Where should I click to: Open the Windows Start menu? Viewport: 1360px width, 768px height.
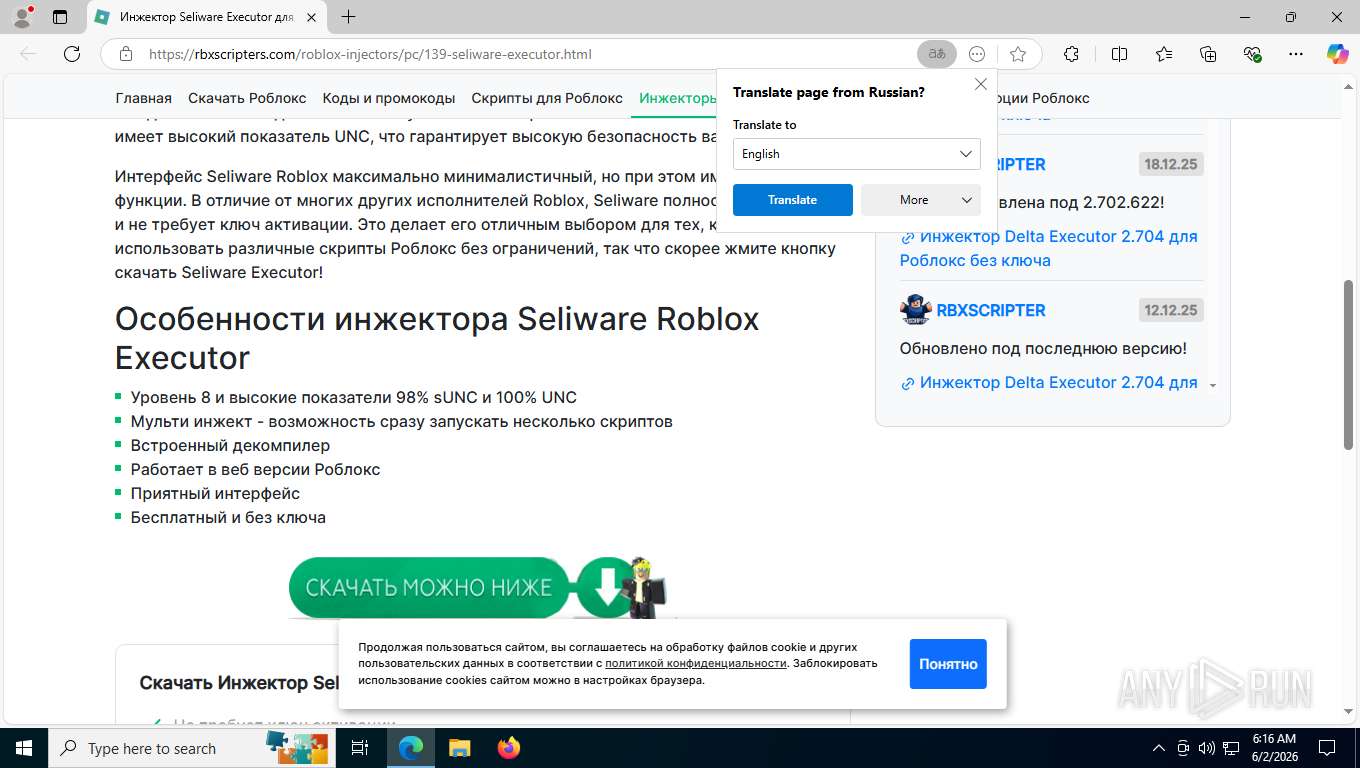(x=23, y=748)
